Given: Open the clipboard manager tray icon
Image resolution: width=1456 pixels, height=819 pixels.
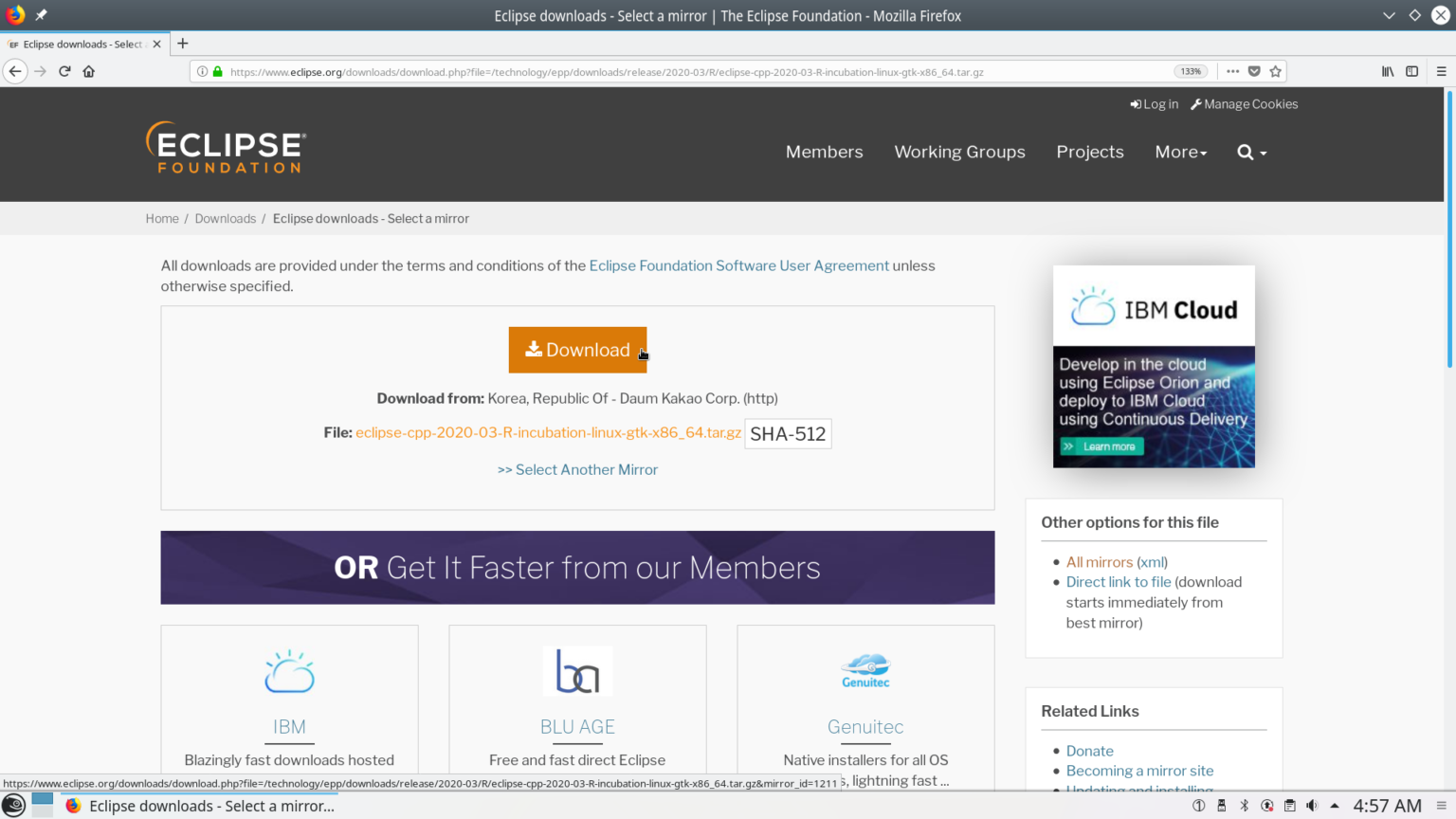Looking at the screenshot, I should coord(1290,805).
